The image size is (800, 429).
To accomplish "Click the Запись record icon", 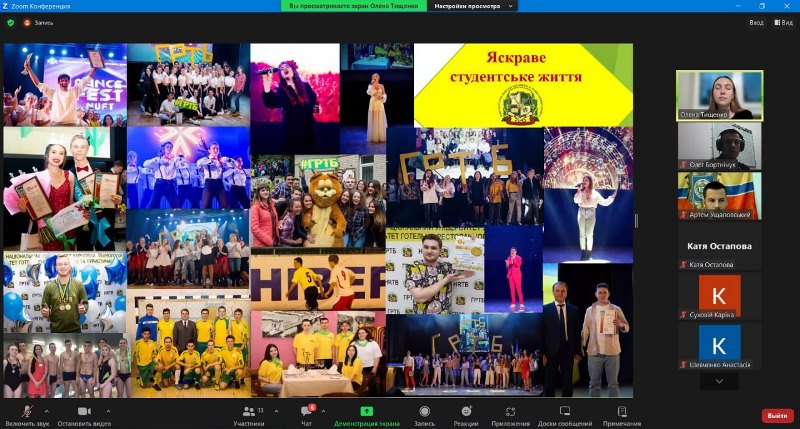I will click(424, 412).
